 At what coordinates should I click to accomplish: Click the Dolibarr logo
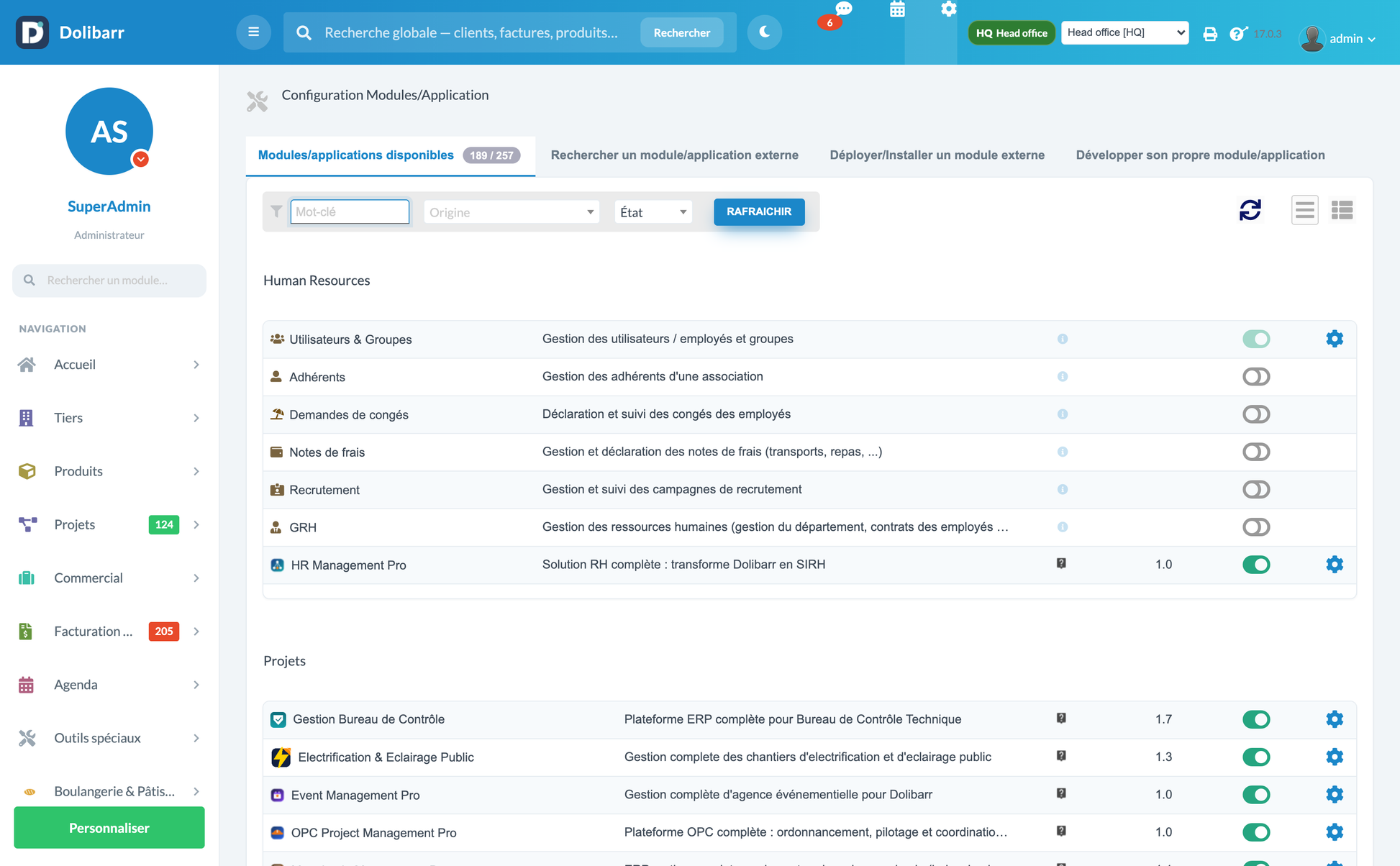pos(32,32)
